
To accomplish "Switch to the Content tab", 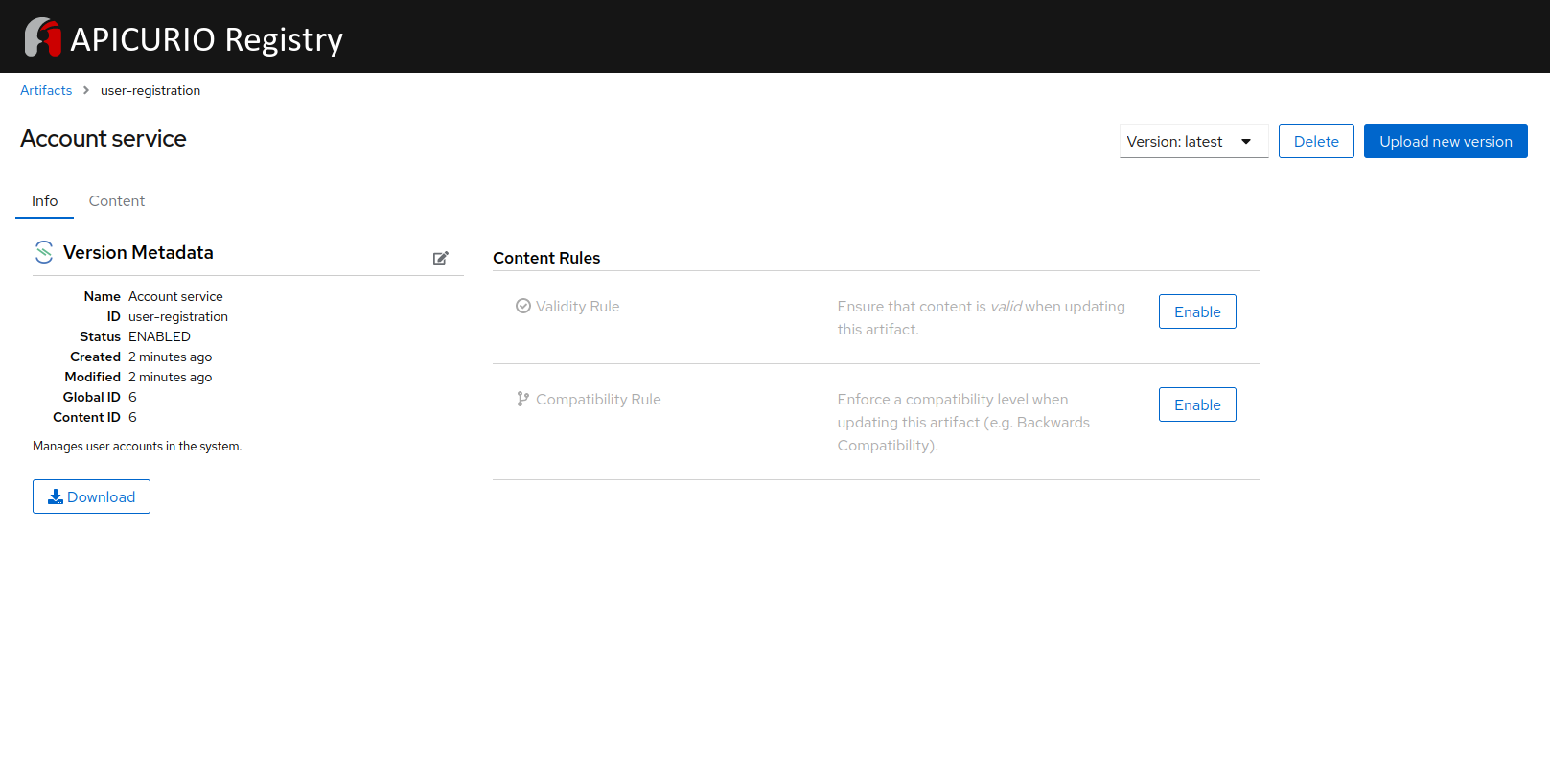I will [x=117, y=200].
